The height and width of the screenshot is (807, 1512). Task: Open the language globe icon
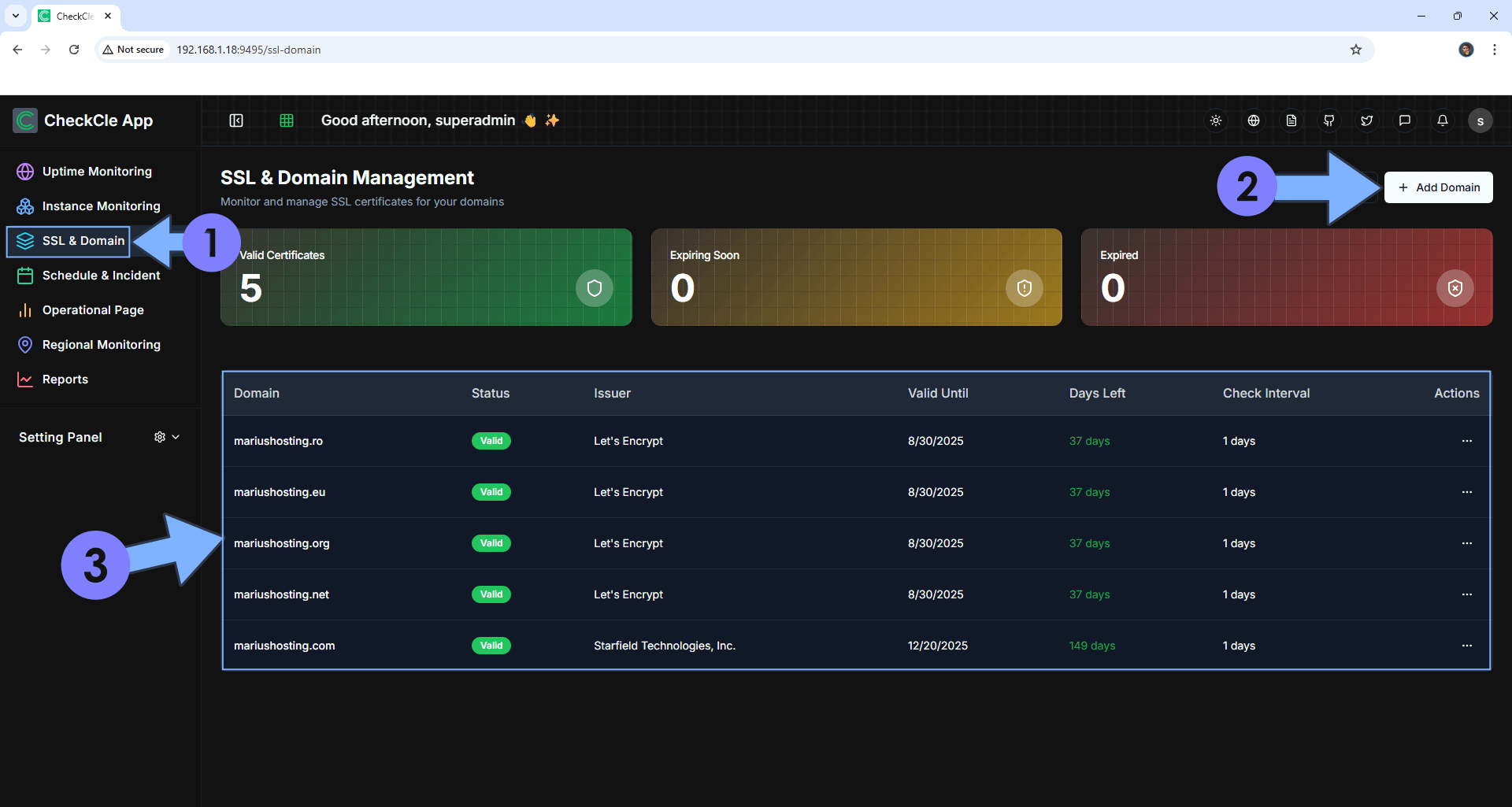click(1254, 120)
